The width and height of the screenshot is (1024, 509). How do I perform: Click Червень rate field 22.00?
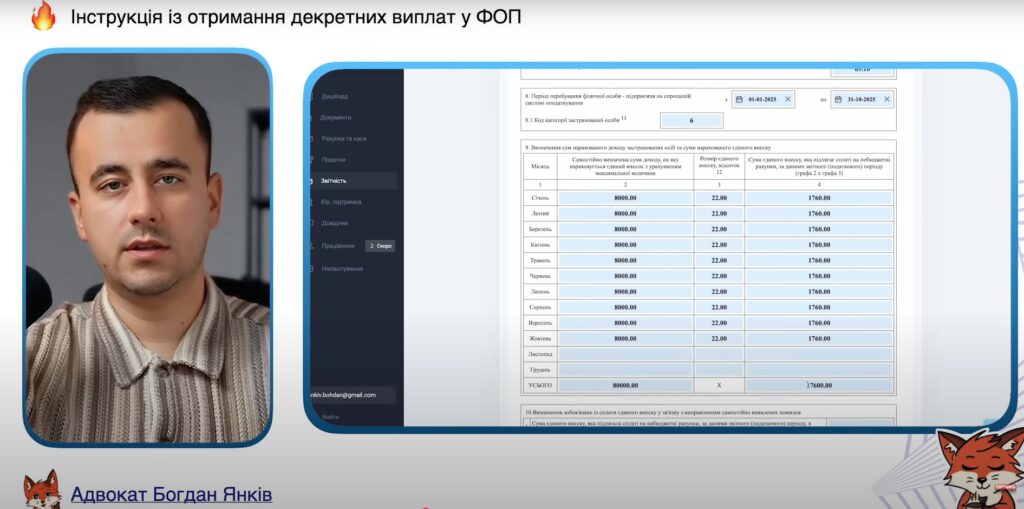pyautogui.click(x=719, y=276)
